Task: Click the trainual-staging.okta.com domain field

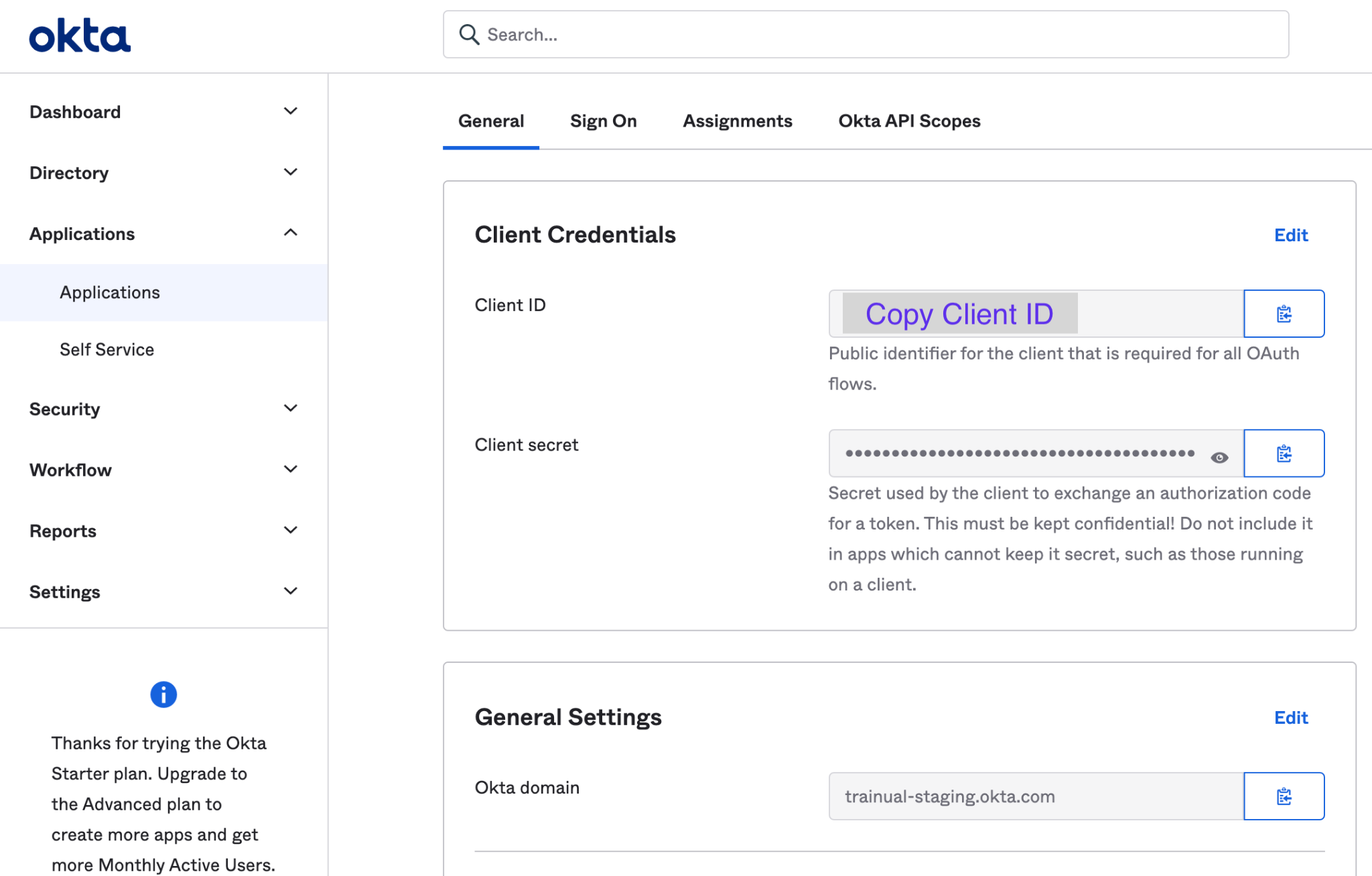Action: pyautogui.click(x=1036, y=796)
